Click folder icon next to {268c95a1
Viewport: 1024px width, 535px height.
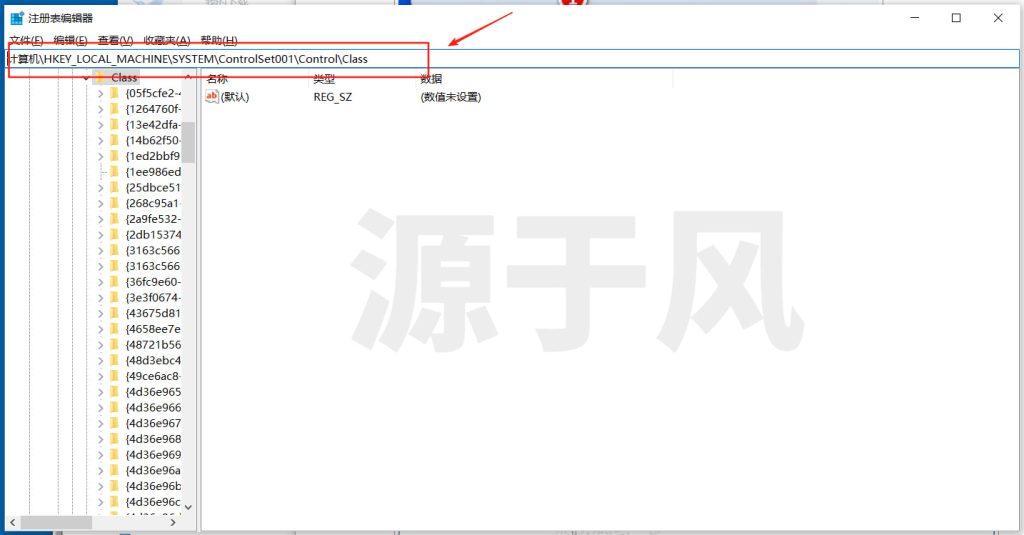click(x=115, y=203)
